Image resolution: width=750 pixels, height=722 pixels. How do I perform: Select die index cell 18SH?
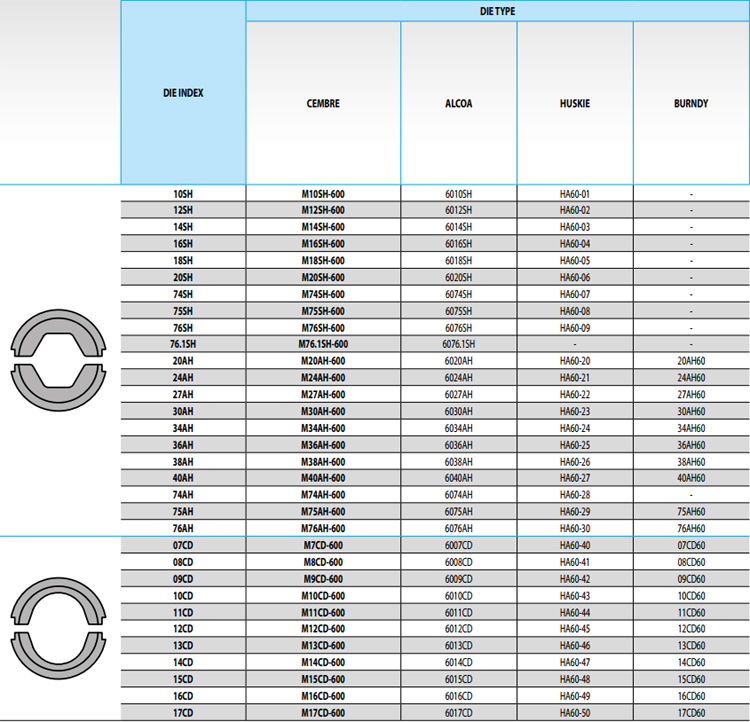click(x=183, y=260)
